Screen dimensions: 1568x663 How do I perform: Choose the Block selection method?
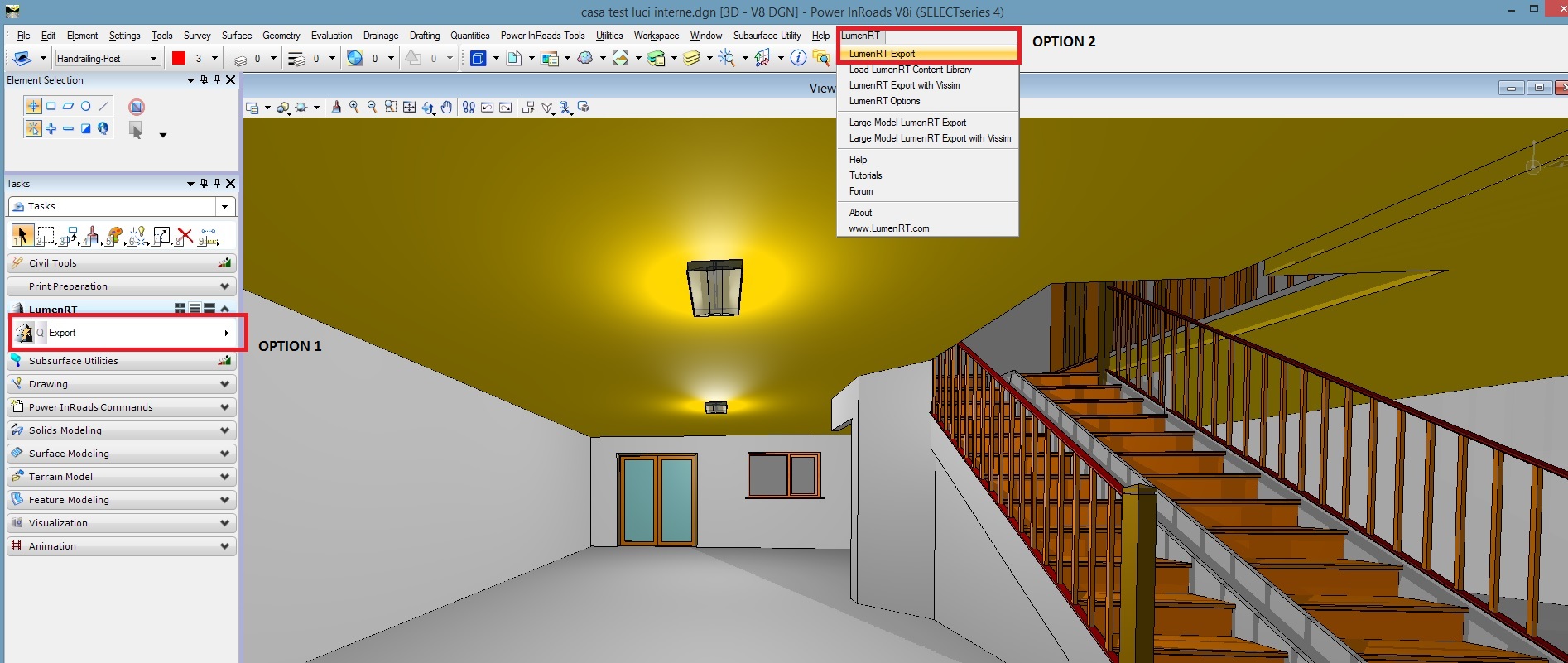pos(51,106)
